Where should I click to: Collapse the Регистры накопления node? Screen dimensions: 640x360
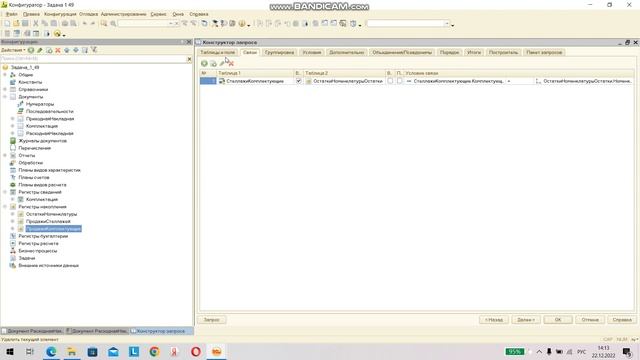(x=5, y=207)
